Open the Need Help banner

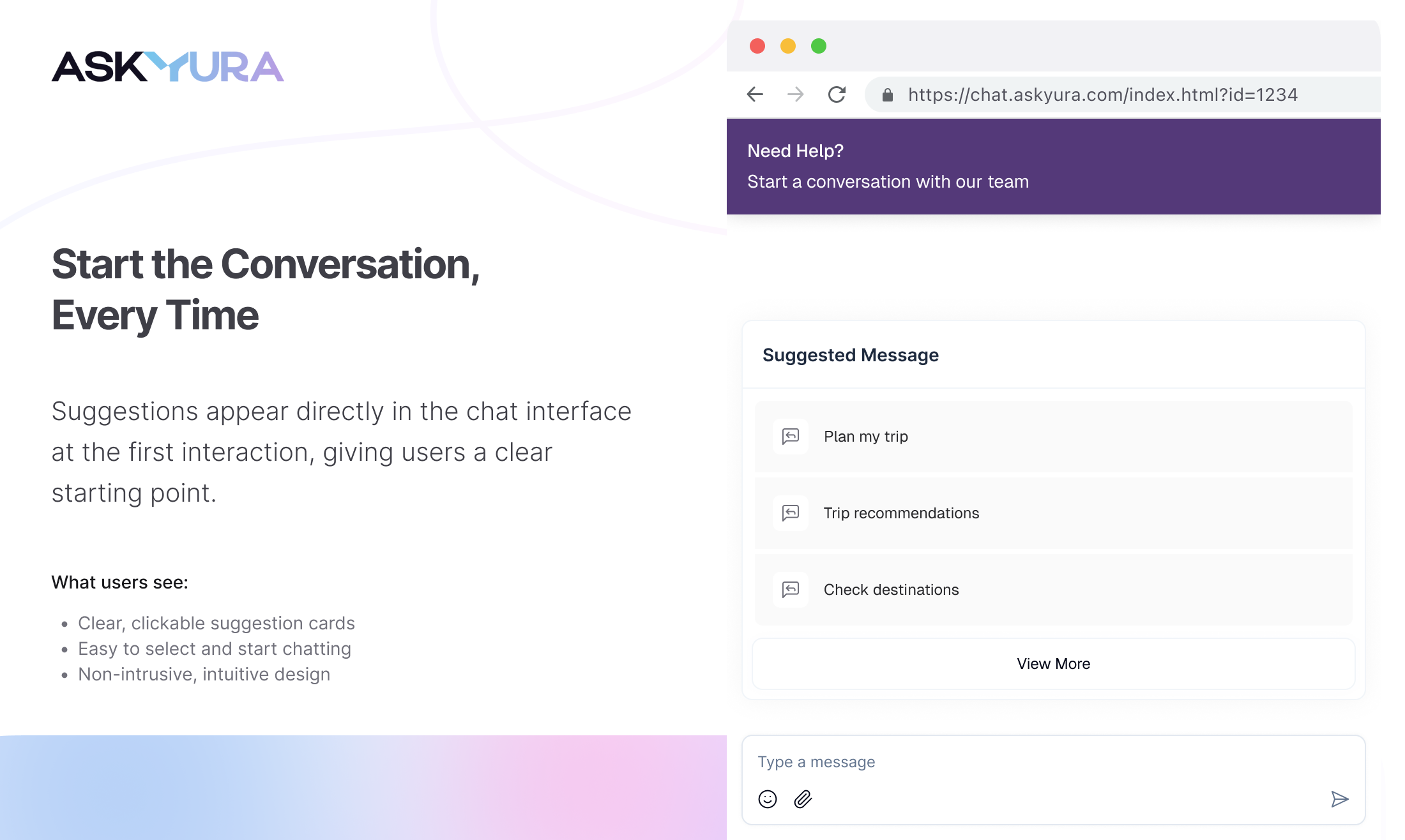(x=795, y=151)
